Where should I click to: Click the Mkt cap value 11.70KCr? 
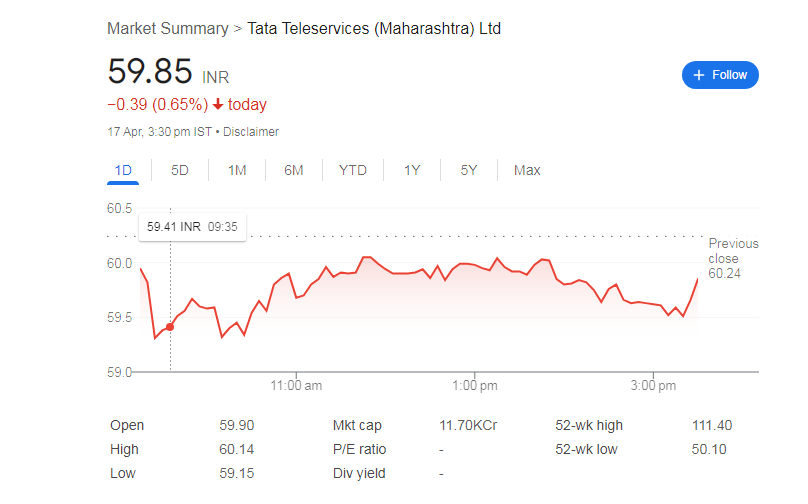coord(468,425)
